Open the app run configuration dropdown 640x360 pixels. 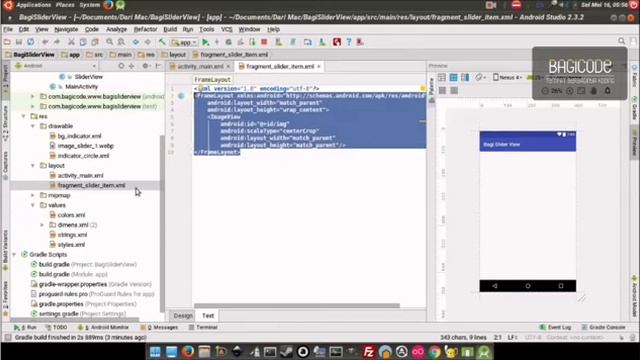point(184,42)
